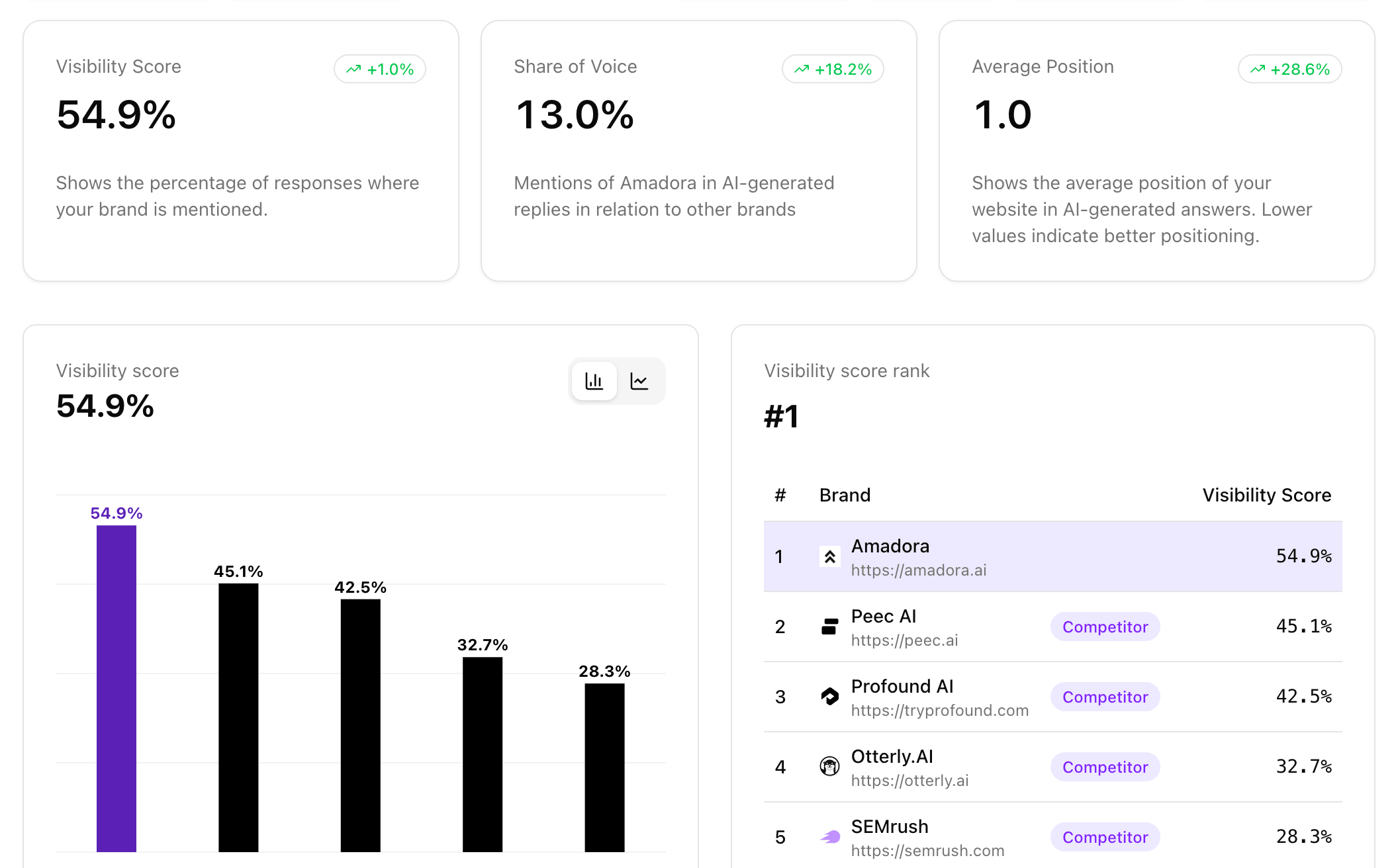Select the purple 54.9% bar
1398x868 pixels.
click(x=117, y=688)
